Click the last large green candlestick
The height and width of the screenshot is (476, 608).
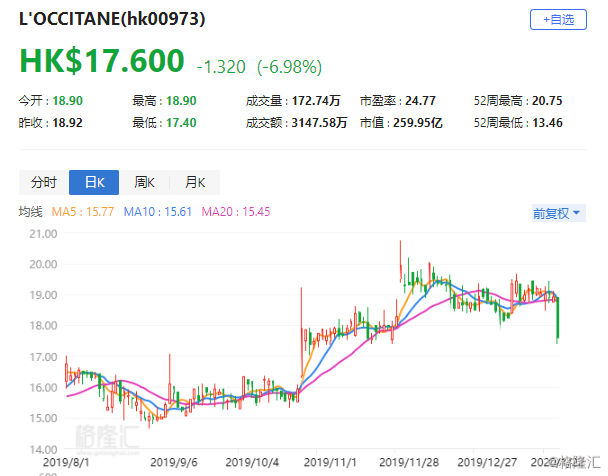coord(558,318)
